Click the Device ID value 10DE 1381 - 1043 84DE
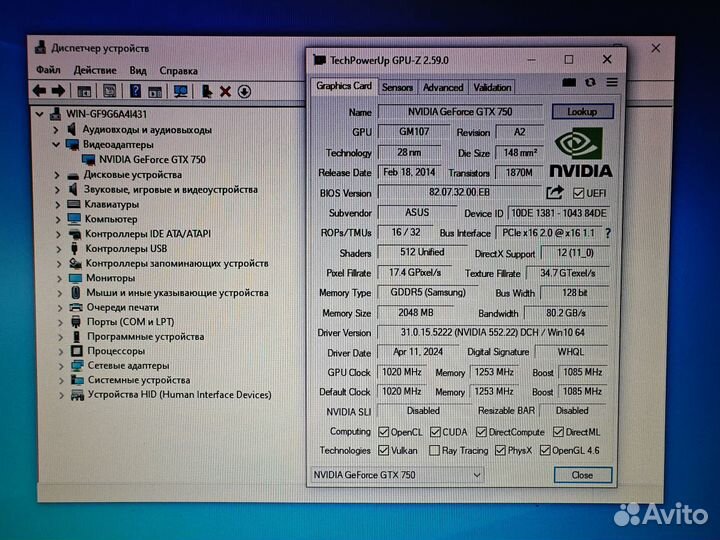Screen dimensions: 720x540 point(558,213)
